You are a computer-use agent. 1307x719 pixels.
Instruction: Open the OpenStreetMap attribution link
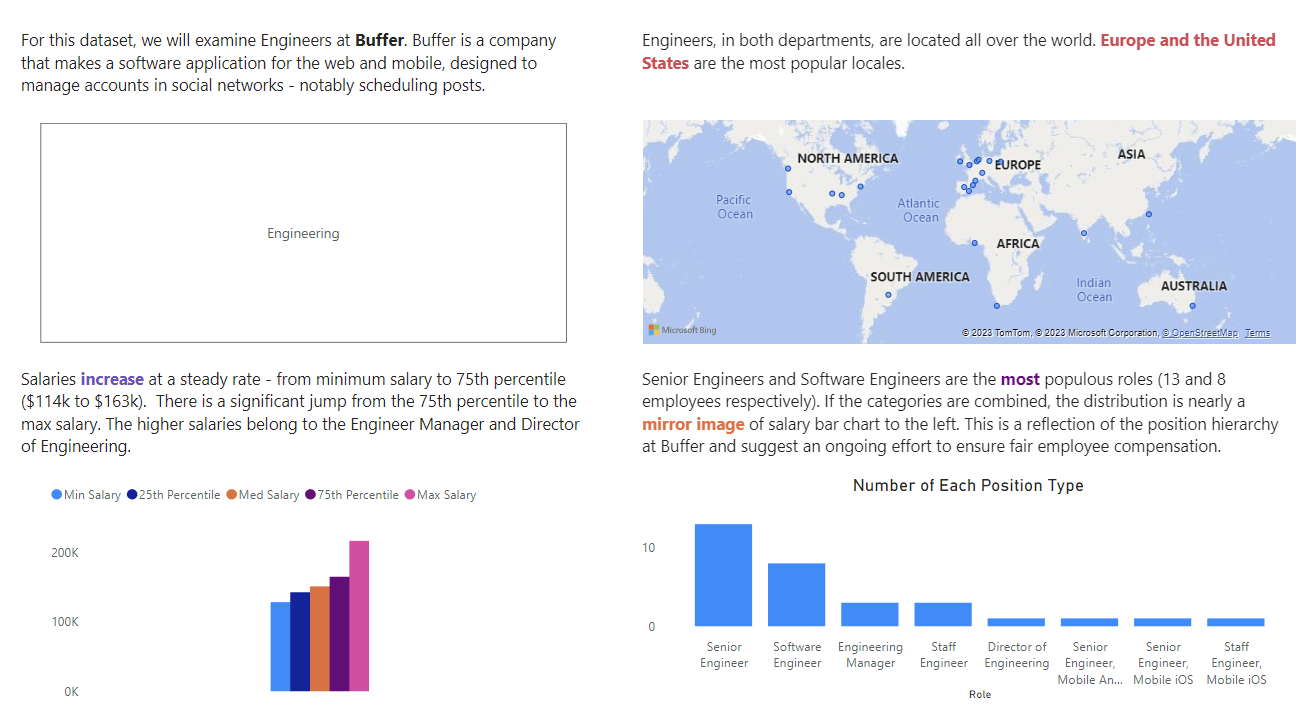(x=1198, y=332)
